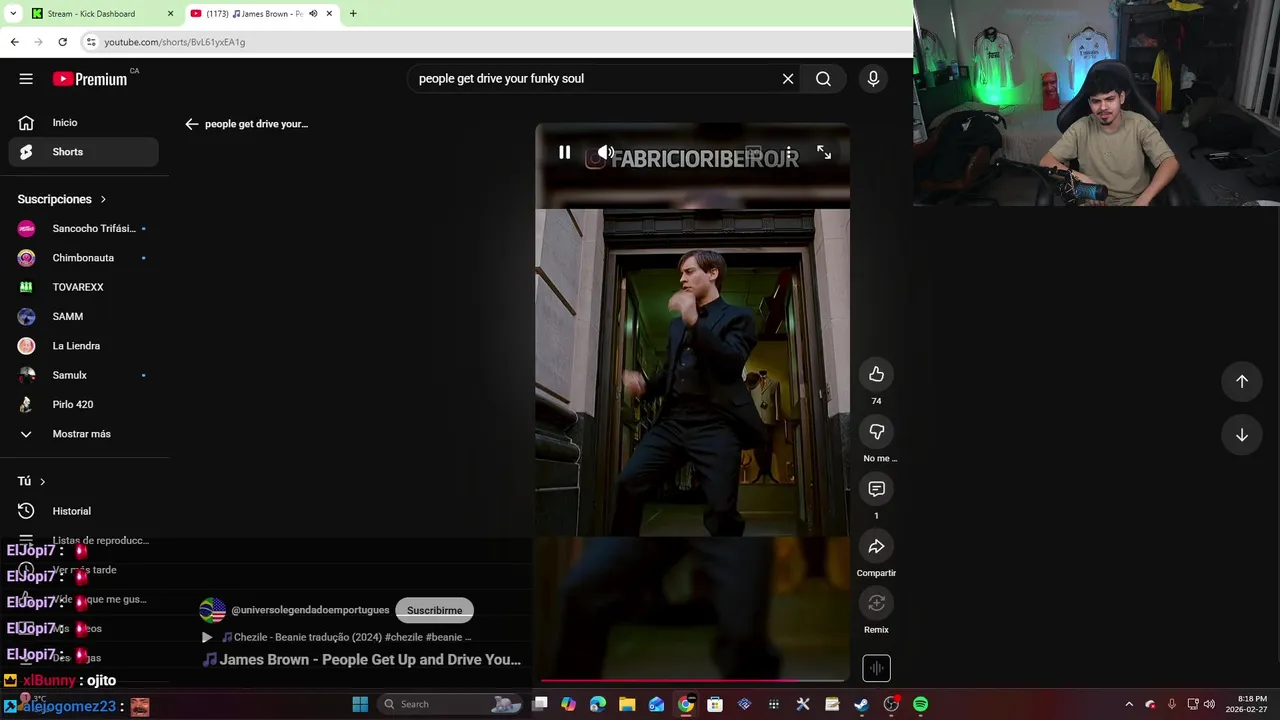Close the Kick Dashboard tab
The height and width of the screenshot is (720, 1280).
(x=170, y=14)
